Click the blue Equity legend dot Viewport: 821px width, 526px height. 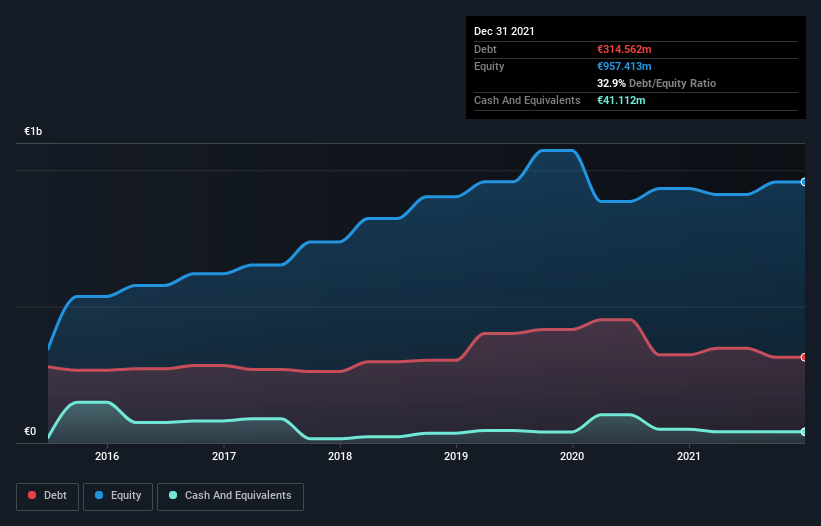[99, 495]
